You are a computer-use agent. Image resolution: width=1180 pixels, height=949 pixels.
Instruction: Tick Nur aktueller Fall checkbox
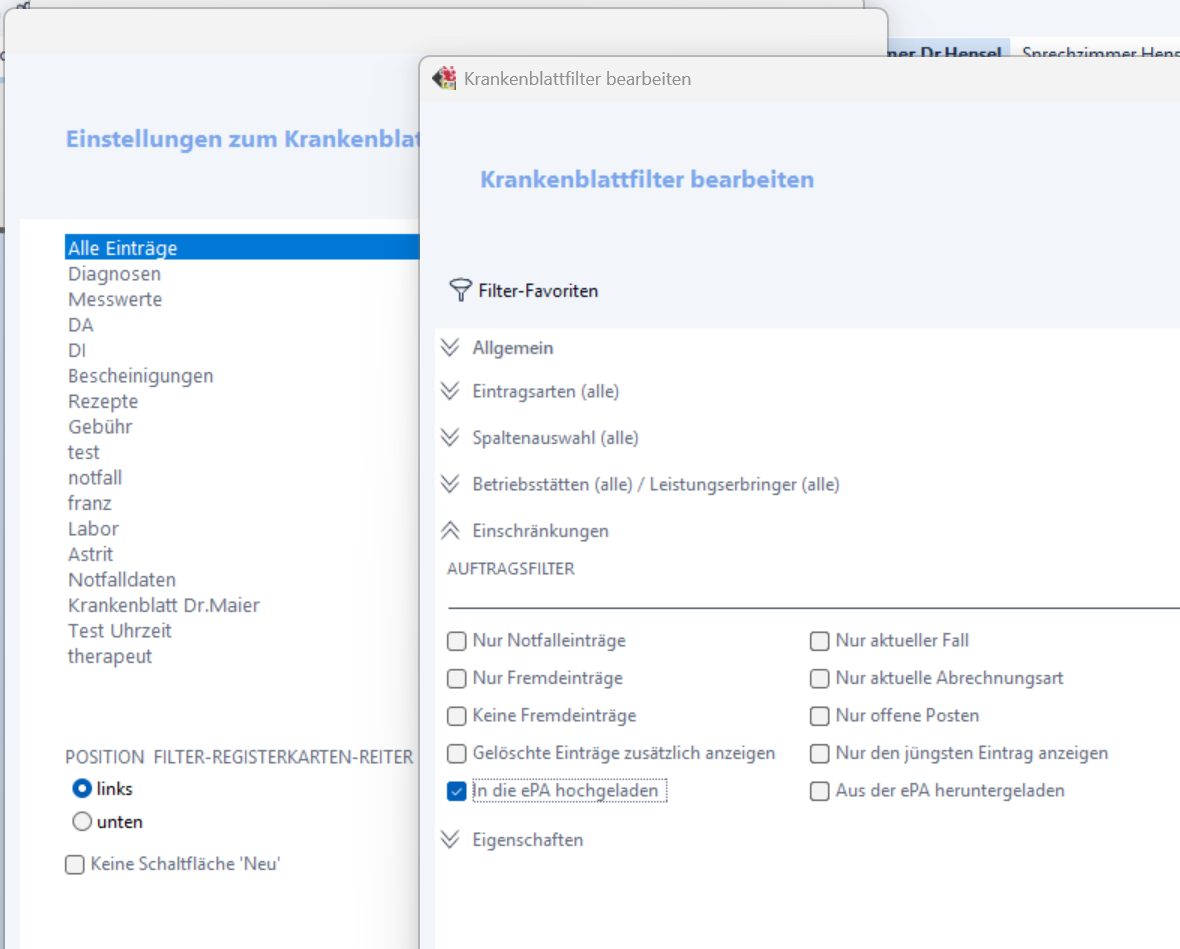pyautogui.click(x=820, y=641)
